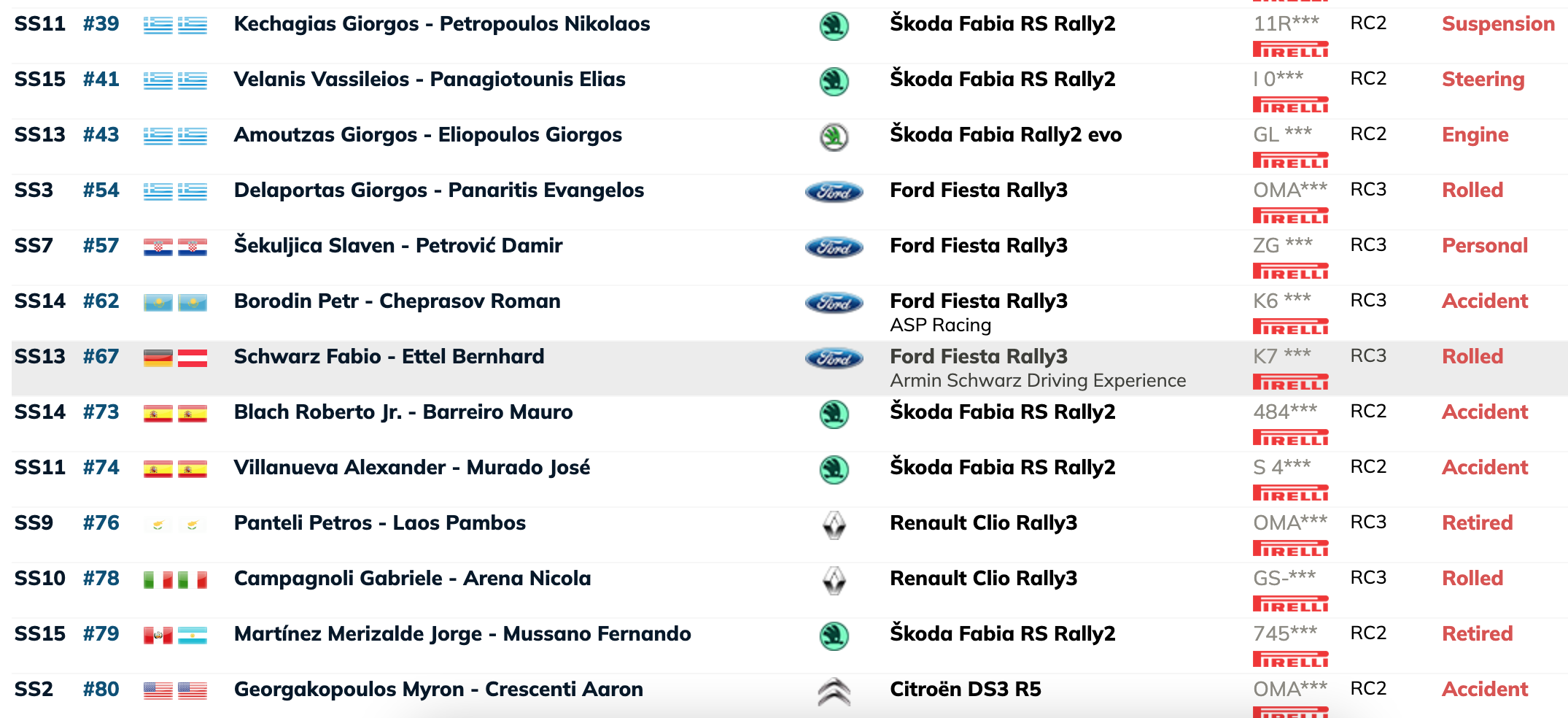Open entry number #74 link
1568x718 pixels.
(101, 467)
